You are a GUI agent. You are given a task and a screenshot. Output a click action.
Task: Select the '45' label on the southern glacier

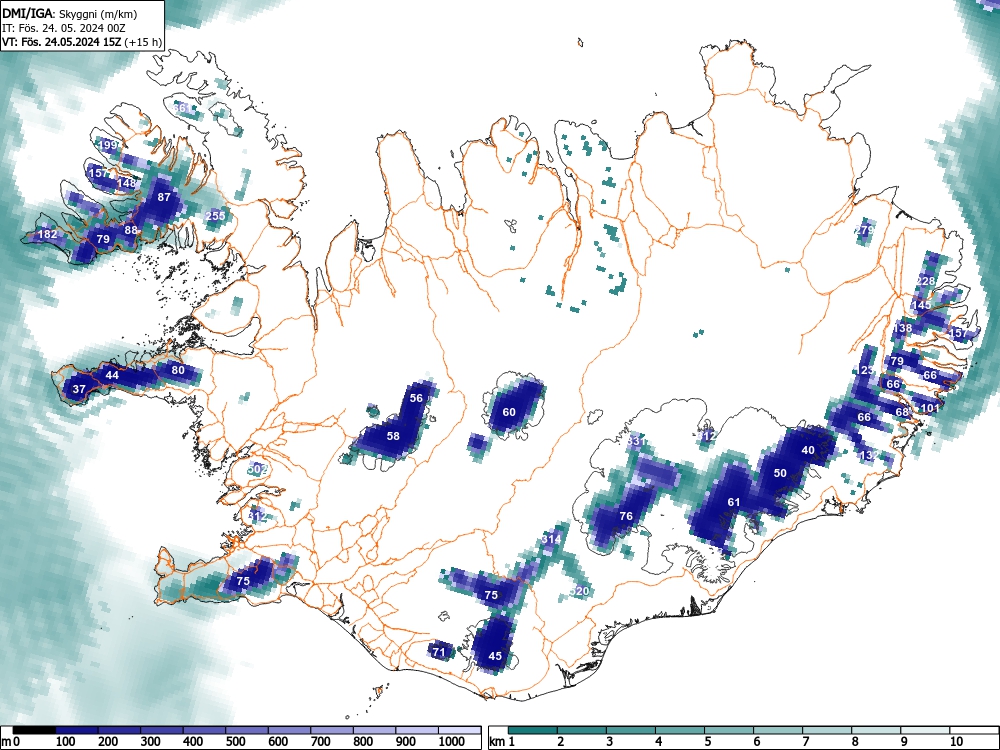[495, 656]
